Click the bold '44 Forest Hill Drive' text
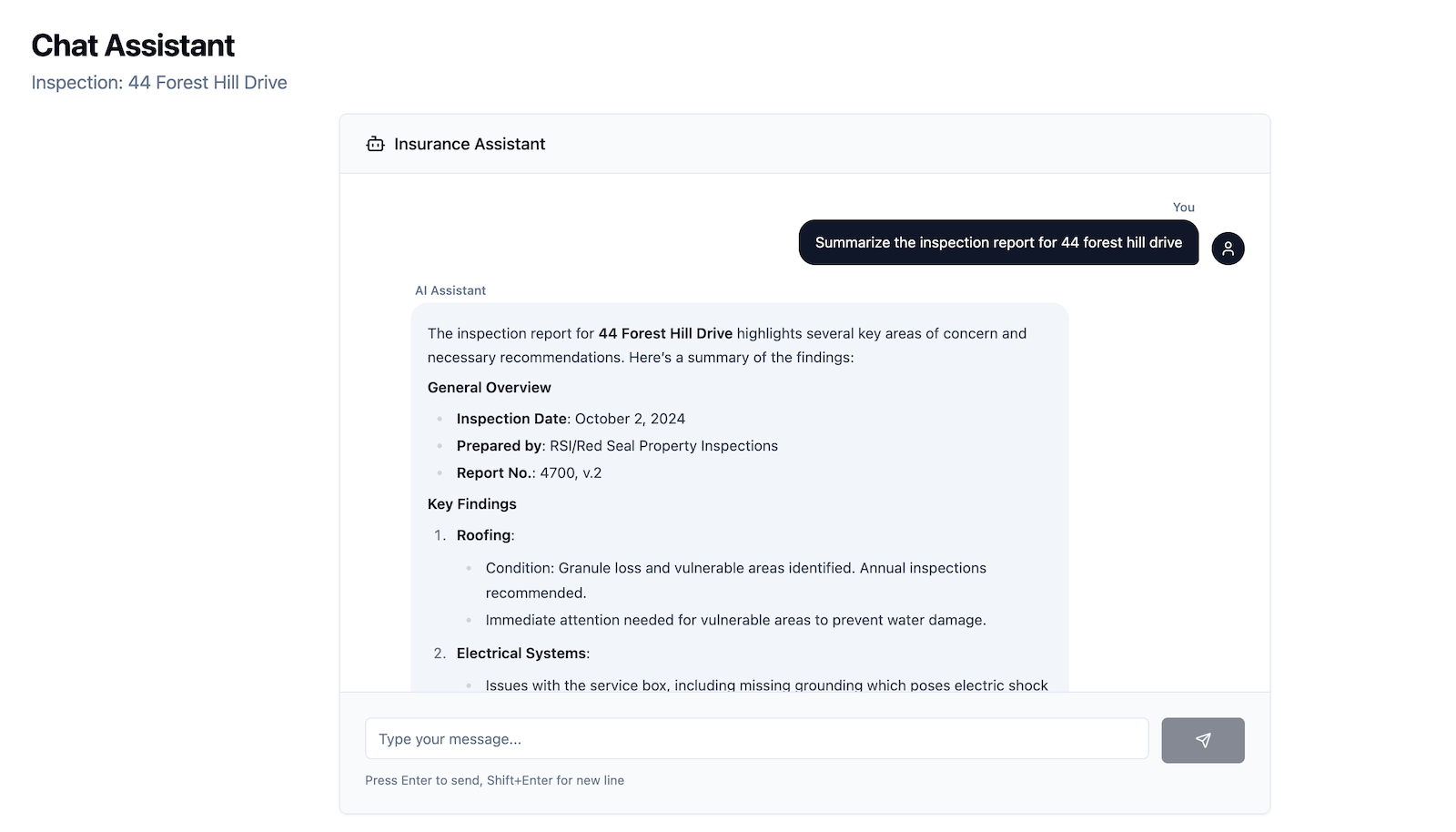The height and width of the screenshot is (832, 1456). pyautogui.click(x=665, y=333)
